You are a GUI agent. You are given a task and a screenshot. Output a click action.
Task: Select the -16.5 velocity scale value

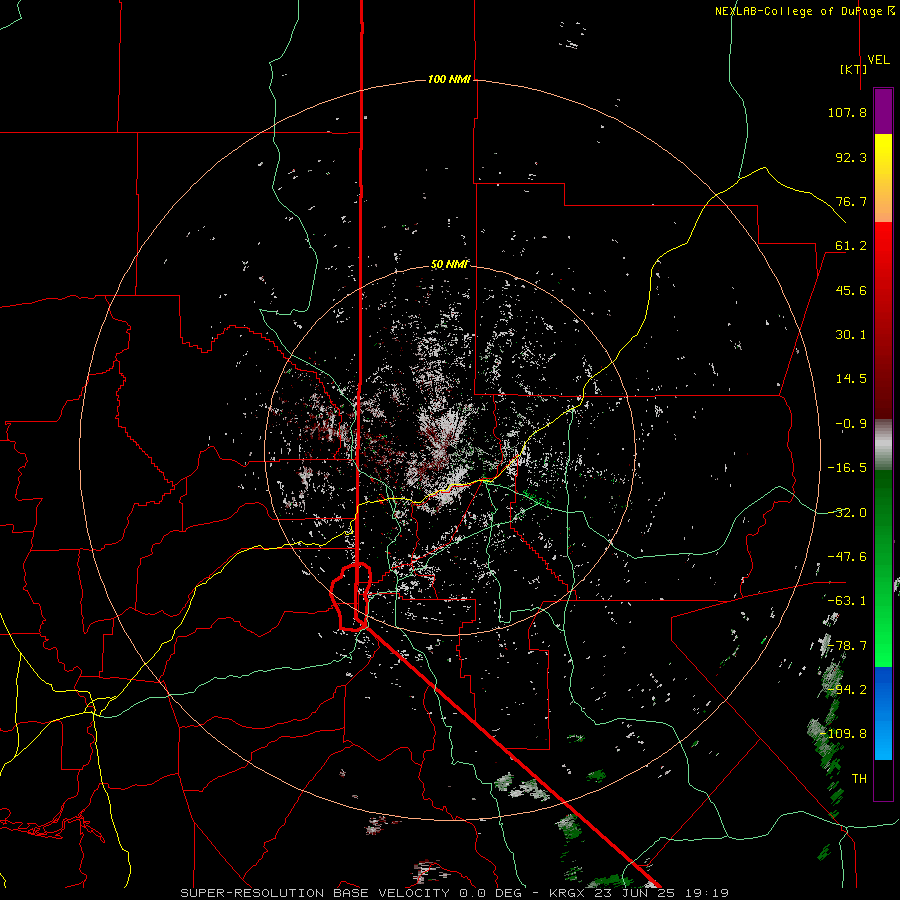(847, 468)
